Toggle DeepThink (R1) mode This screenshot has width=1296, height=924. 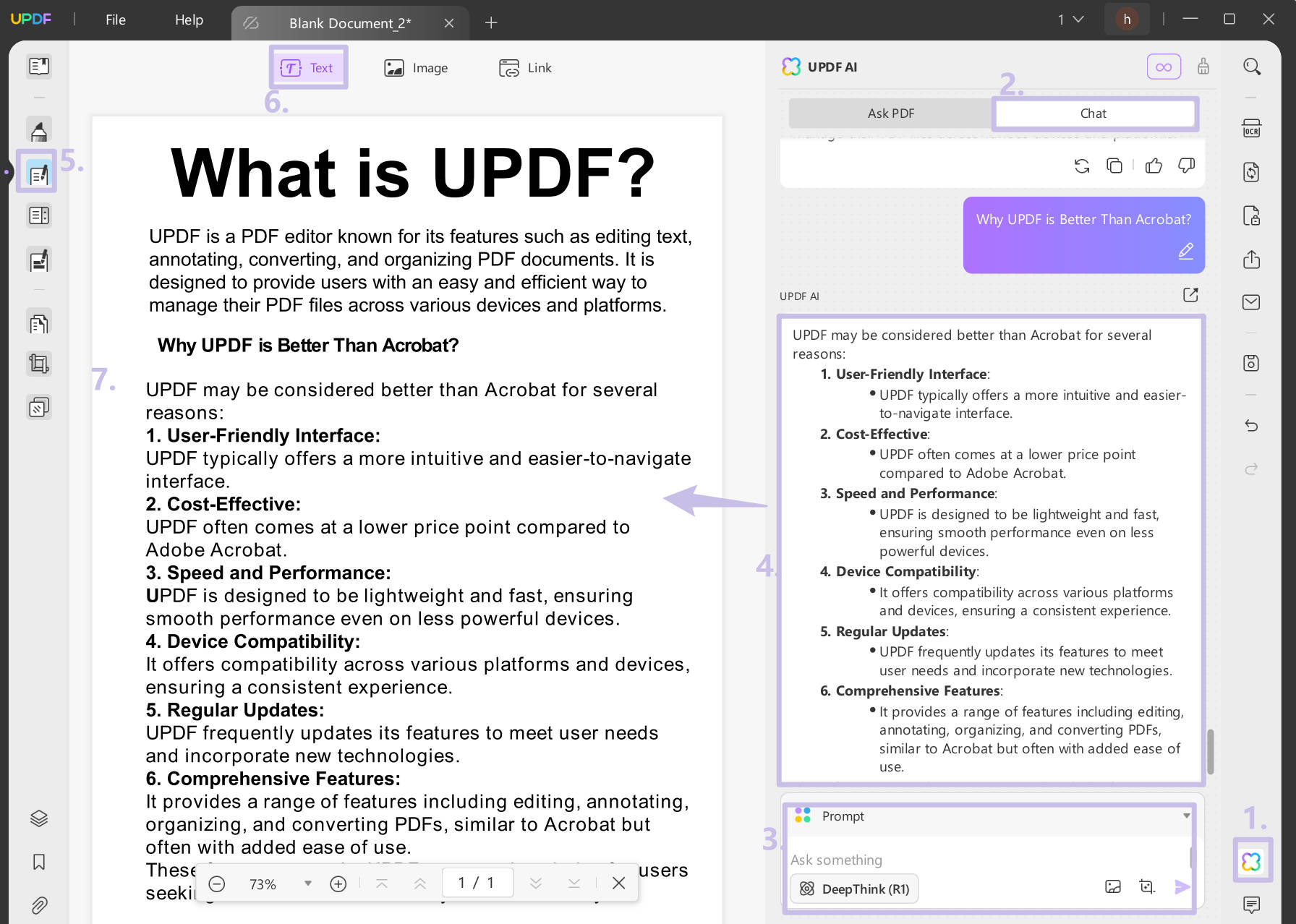coord(853,889)
